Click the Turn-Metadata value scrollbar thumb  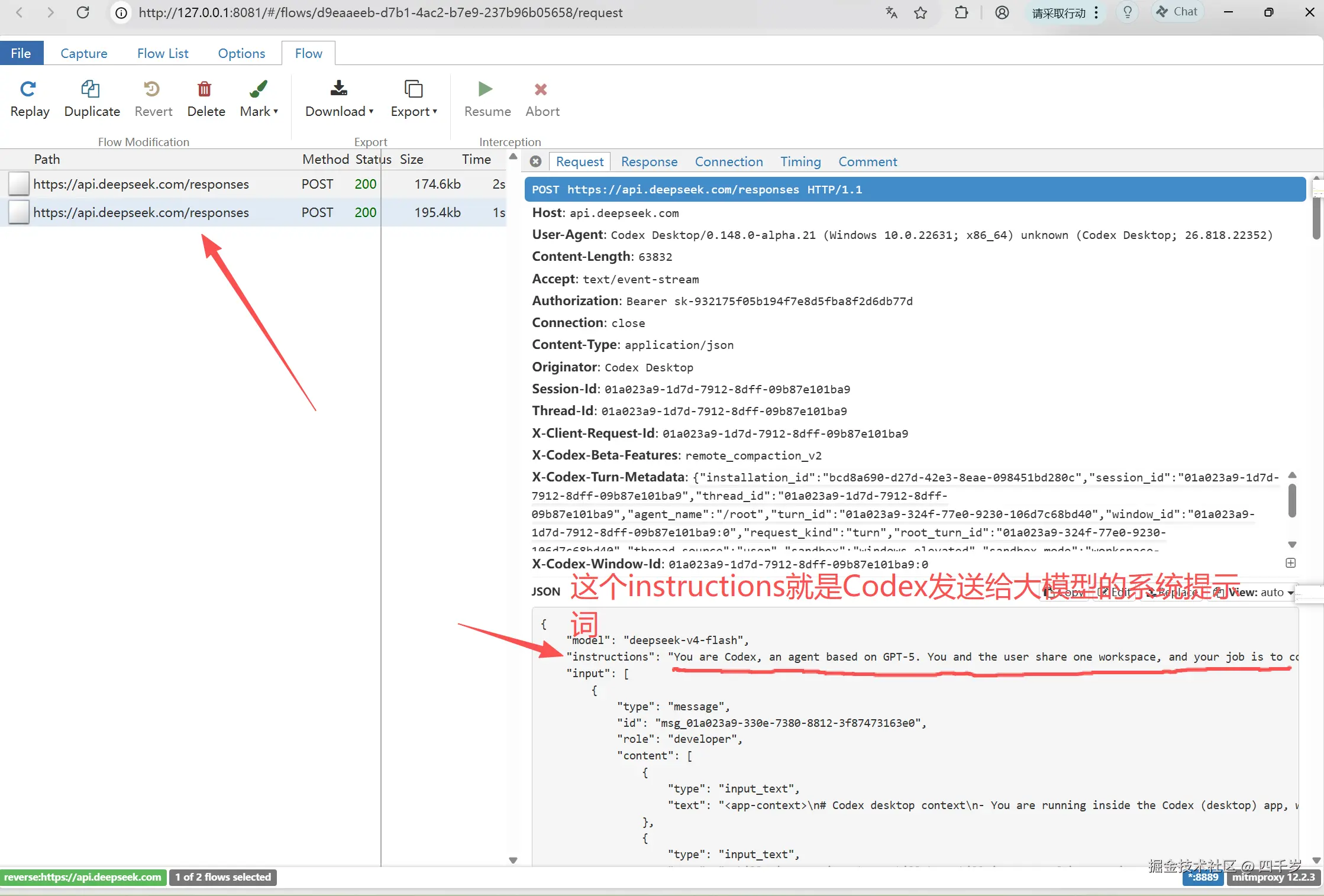[x=1292, y=500]
